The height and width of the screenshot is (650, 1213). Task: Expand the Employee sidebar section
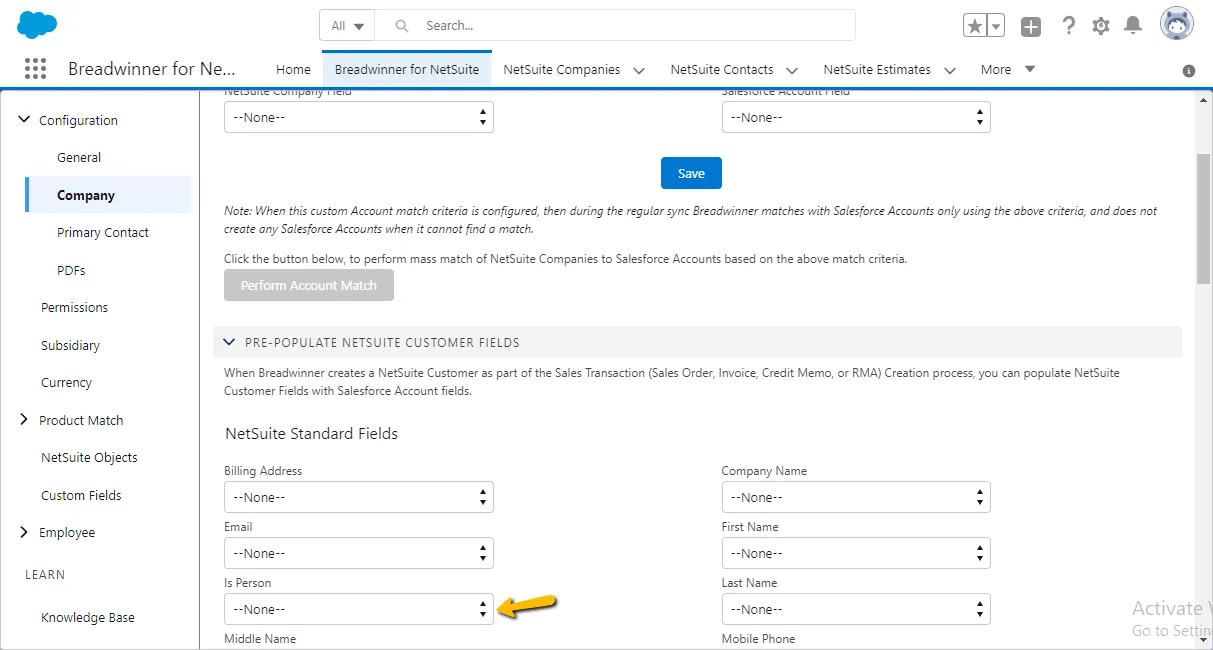tap(24, 533)
